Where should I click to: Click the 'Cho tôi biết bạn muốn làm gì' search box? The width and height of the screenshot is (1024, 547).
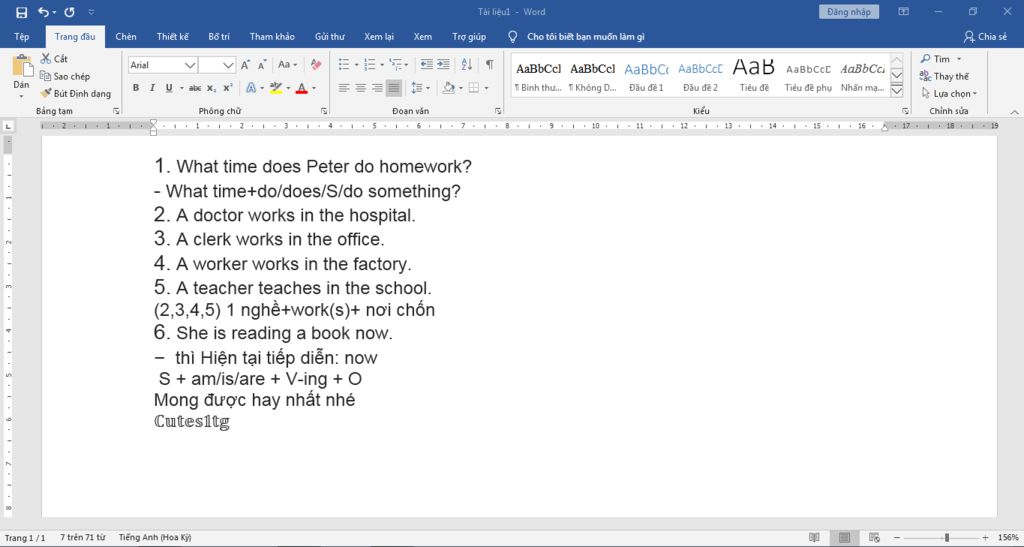click(x=585, y=36)
